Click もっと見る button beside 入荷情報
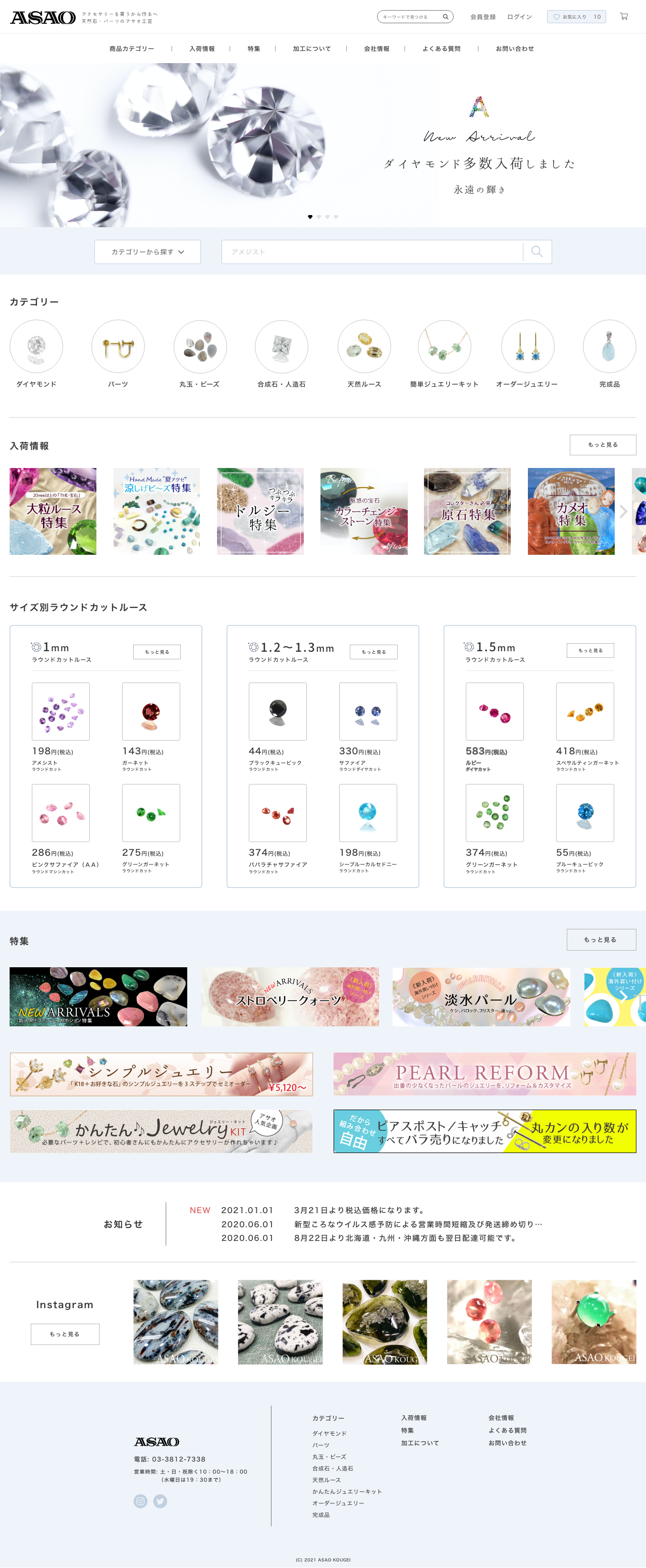The image size is (646, 1568). [x=603, y=445]
